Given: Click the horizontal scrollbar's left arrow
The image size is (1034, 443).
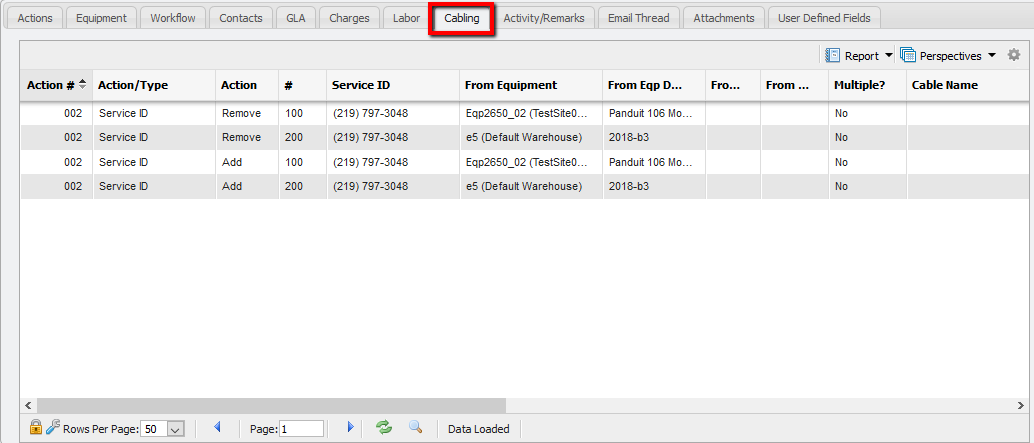Looking at the screenshot, I should point(27,405).
